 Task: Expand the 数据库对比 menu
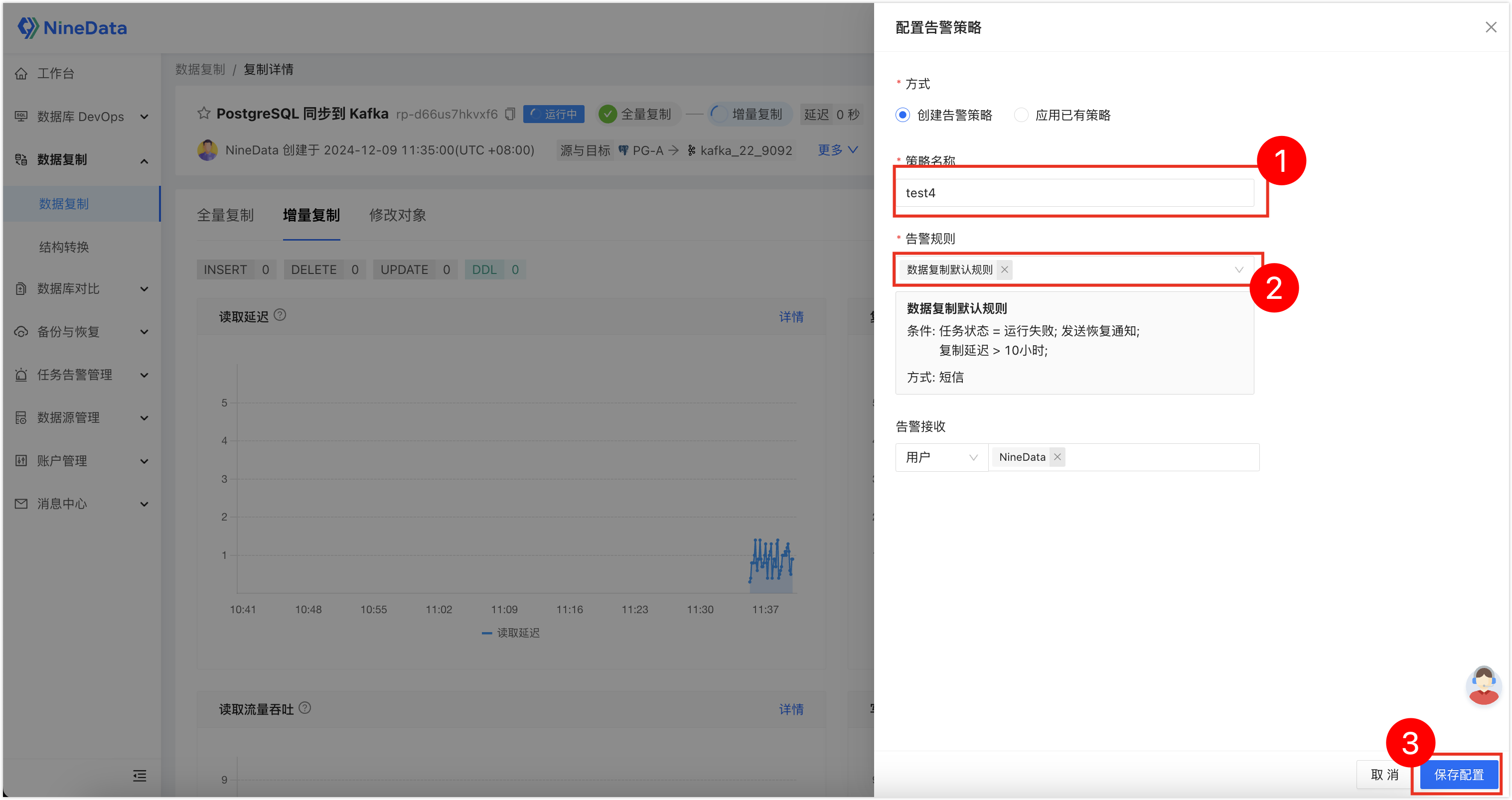coord(145,288)
